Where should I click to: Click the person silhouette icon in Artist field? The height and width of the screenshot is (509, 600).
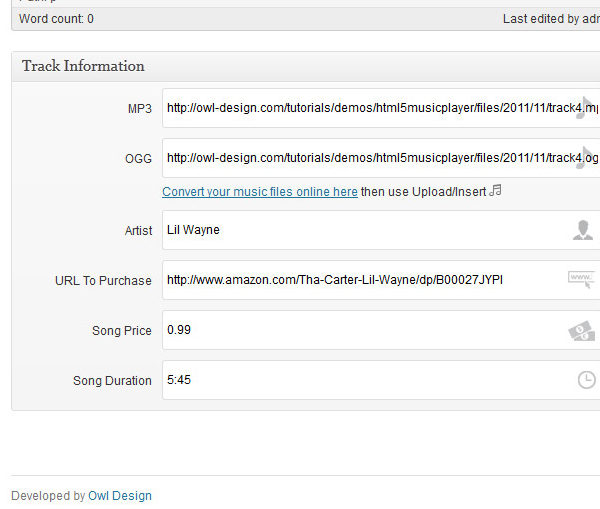[x=583, y=230]
